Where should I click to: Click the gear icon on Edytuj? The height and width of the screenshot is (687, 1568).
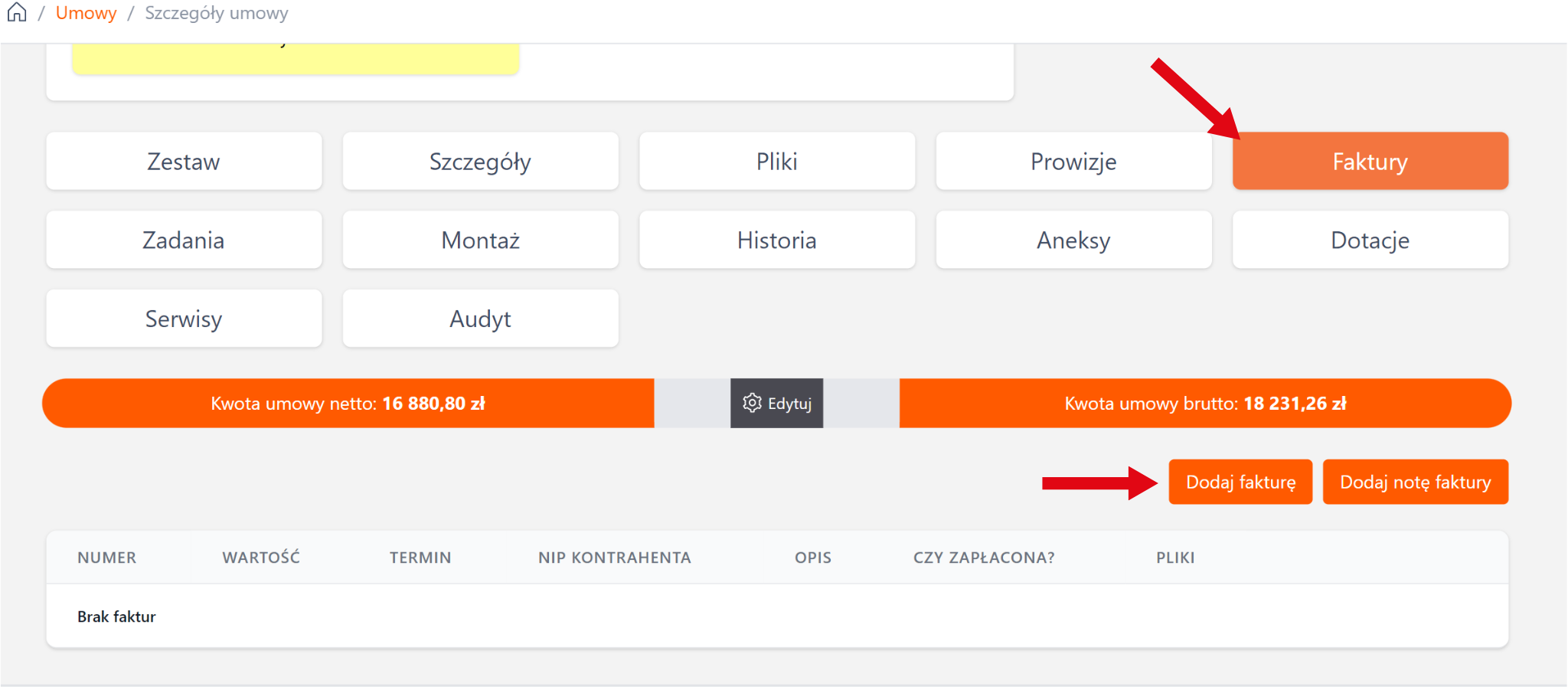(x=752, y=403)
